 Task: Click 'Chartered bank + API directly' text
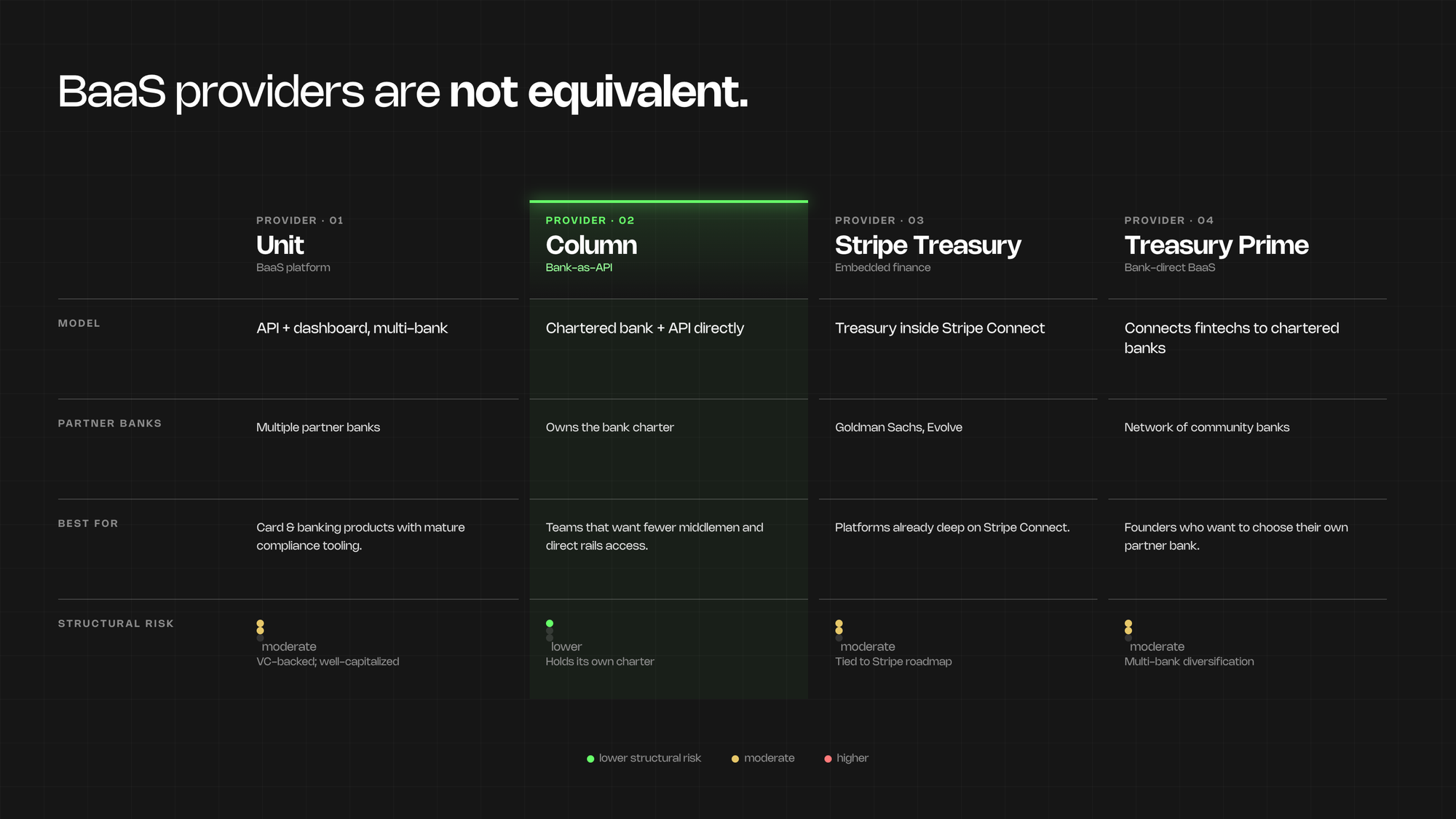(x=644, y=328)
